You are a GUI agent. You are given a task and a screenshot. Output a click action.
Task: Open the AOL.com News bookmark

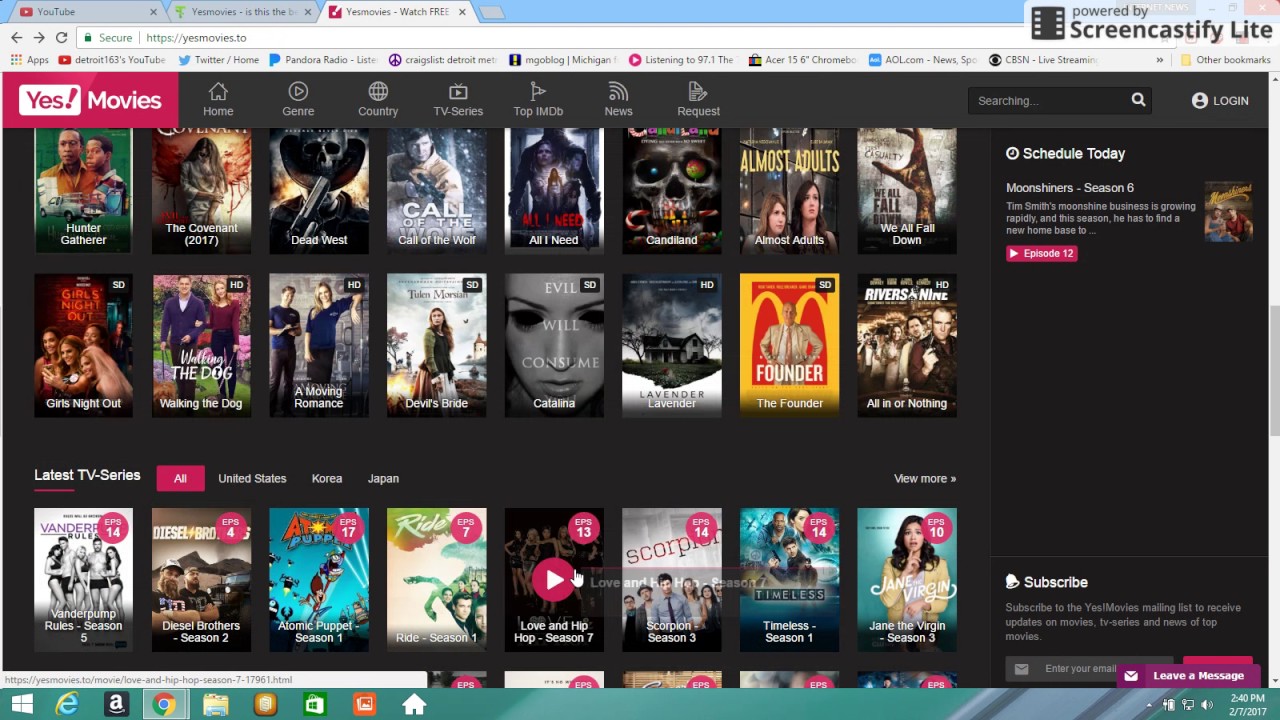pos(922,60)
